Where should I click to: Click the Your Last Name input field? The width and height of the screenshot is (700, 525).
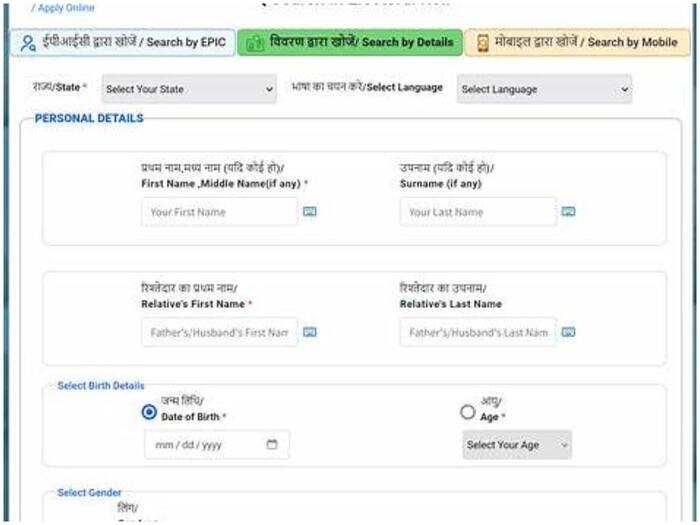[x=477, y=212]
